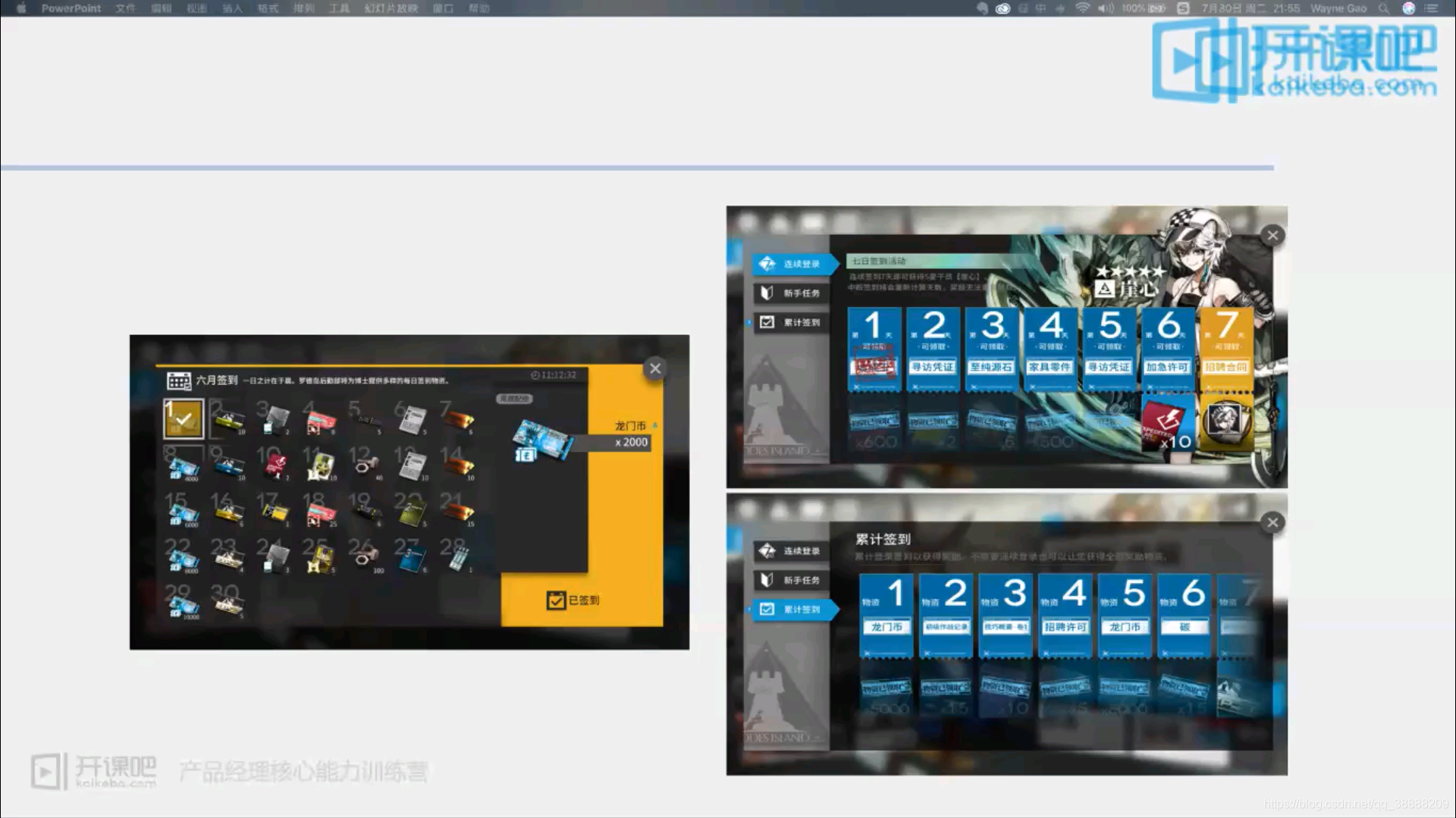Open the 插入 menu in menu bar

click(x=232, y=8)
